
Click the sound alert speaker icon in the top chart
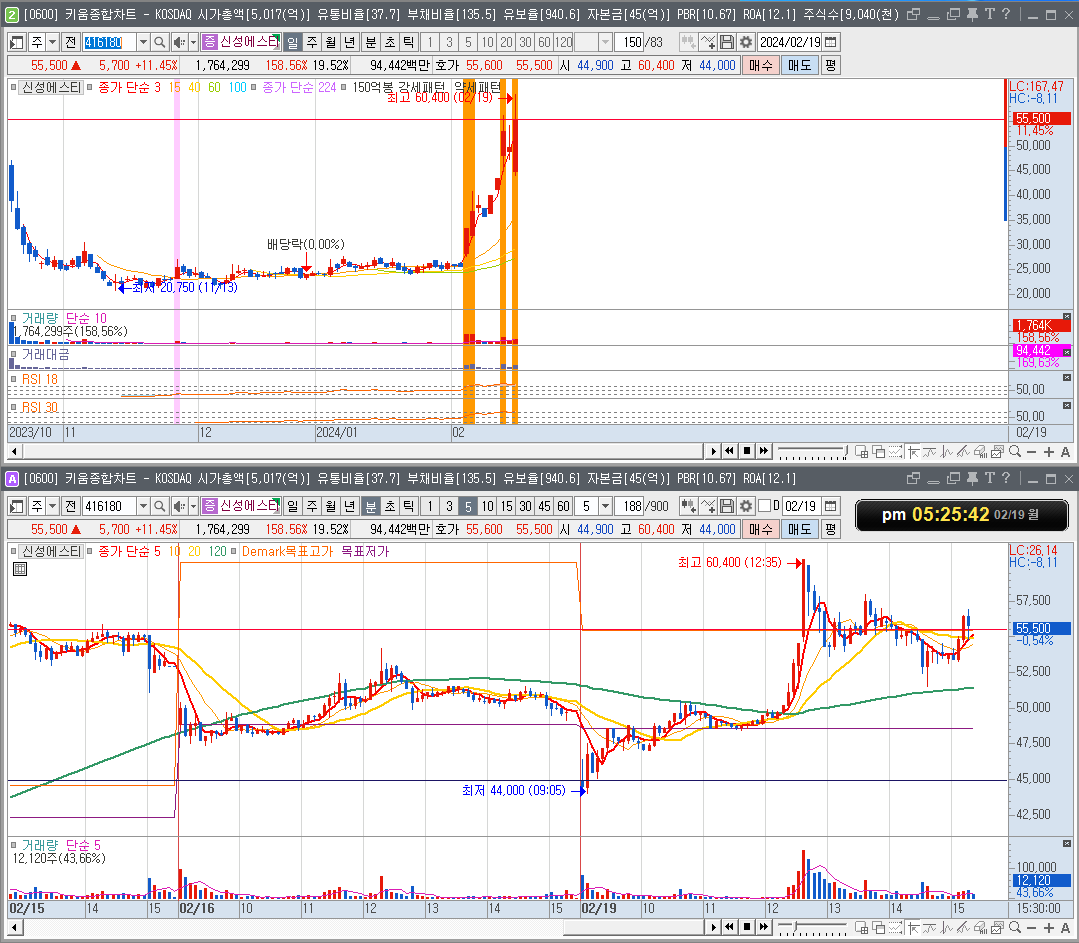[x=179, y=43]
